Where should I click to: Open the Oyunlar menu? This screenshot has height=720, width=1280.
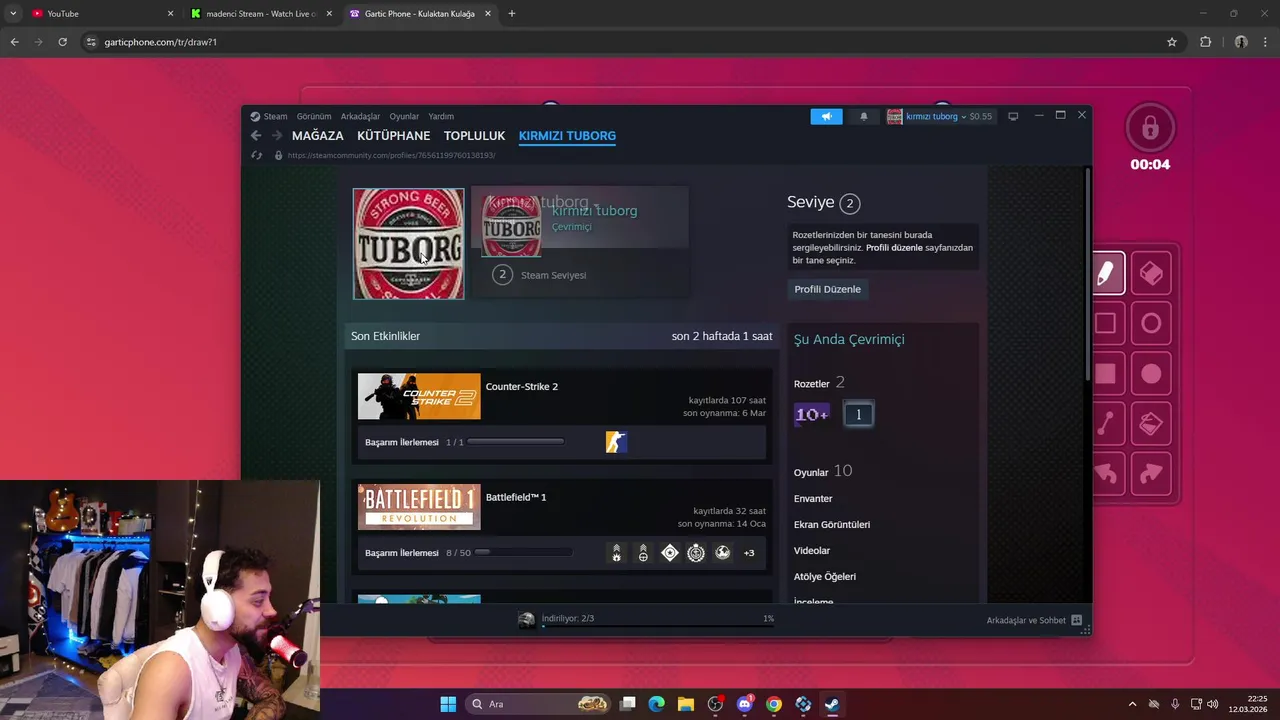pos(404,116)
